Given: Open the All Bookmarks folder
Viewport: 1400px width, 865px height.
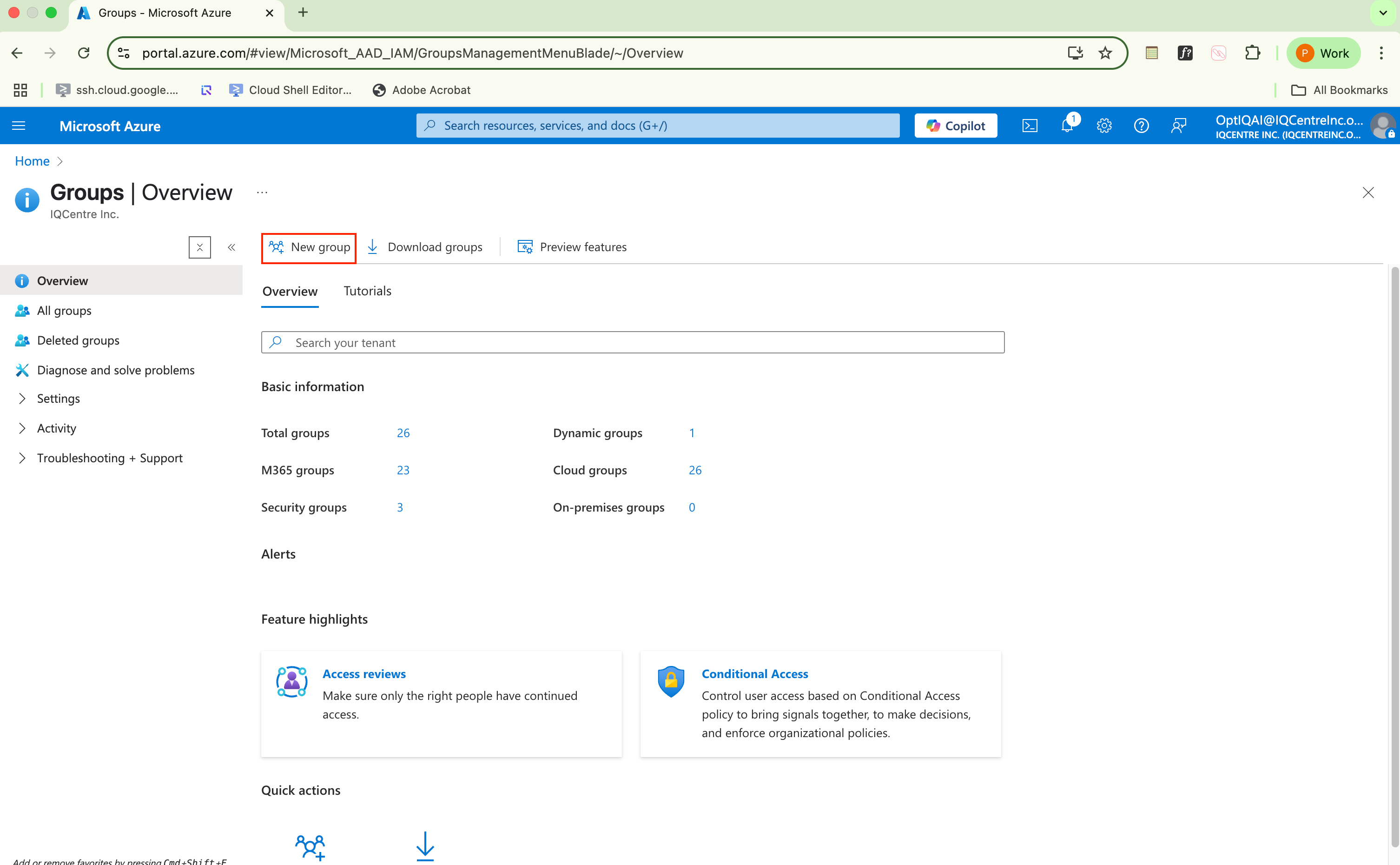Looking at the screenshot, I should pos(1339,90).
